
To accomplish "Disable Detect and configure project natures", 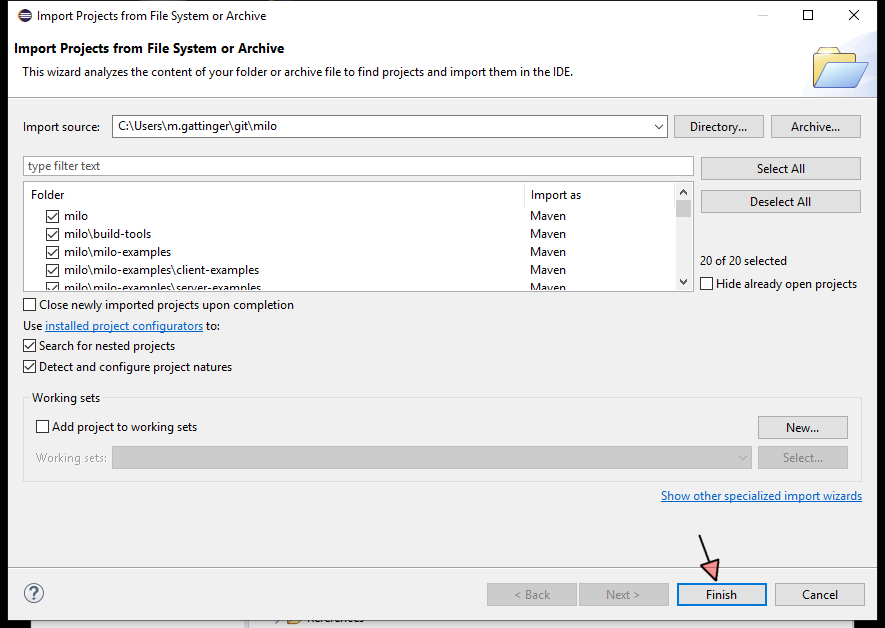I will coord(30,367).
